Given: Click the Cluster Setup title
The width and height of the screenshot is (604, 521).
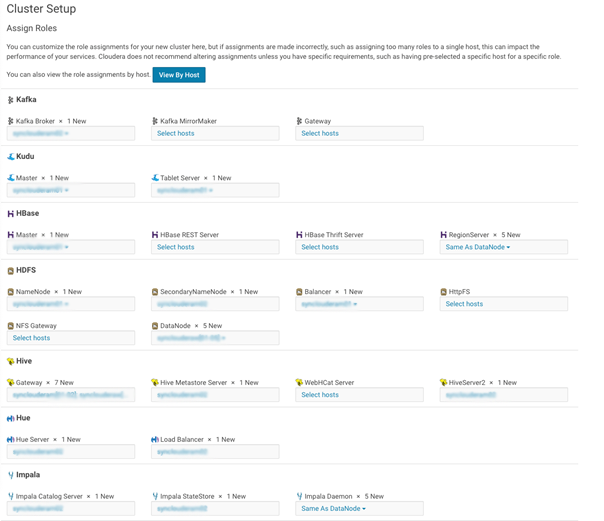Looking at the screenshot, I should tap(41, 9).
